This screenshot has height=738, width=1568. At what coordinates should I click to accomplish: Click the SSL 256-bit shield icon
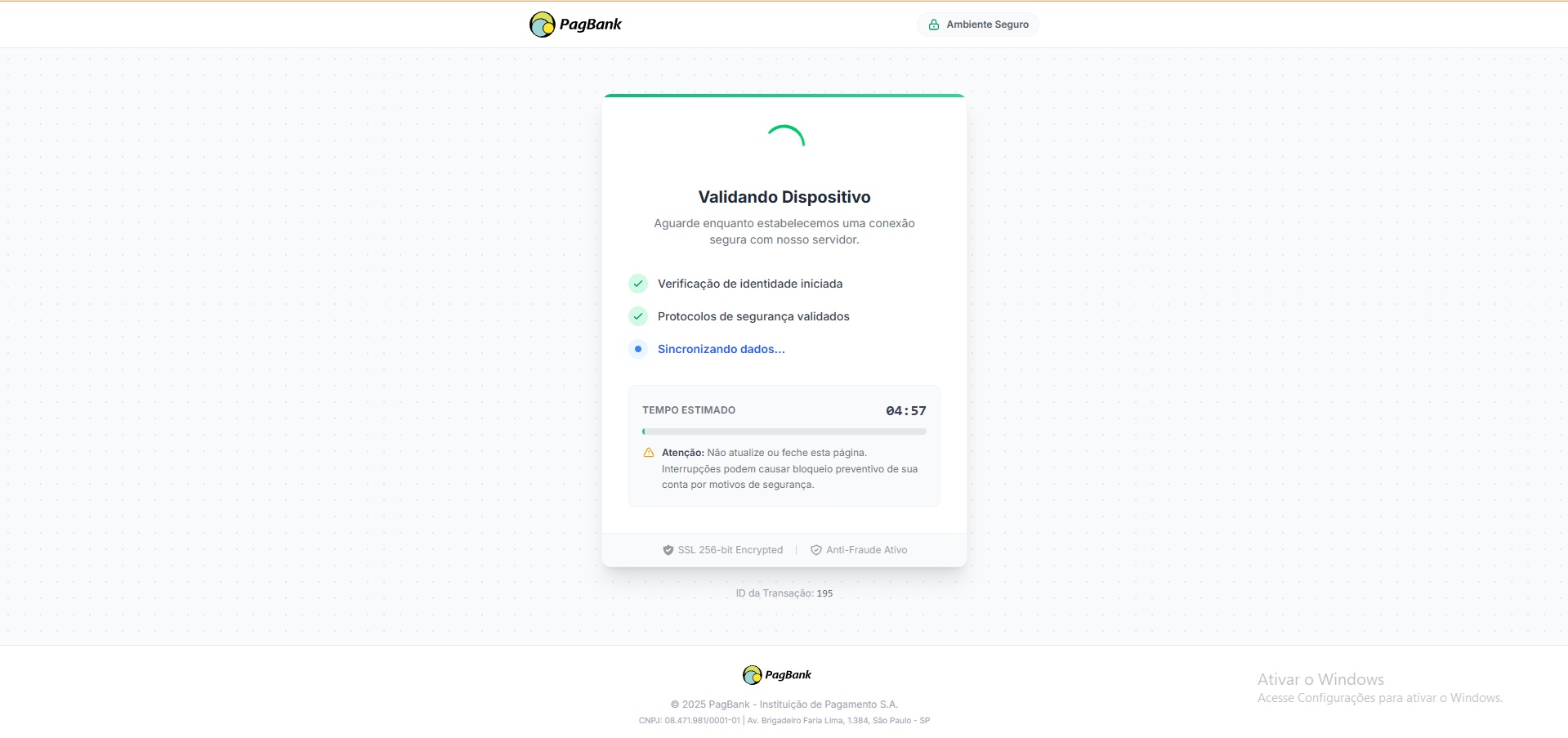(x=668, y=550)
